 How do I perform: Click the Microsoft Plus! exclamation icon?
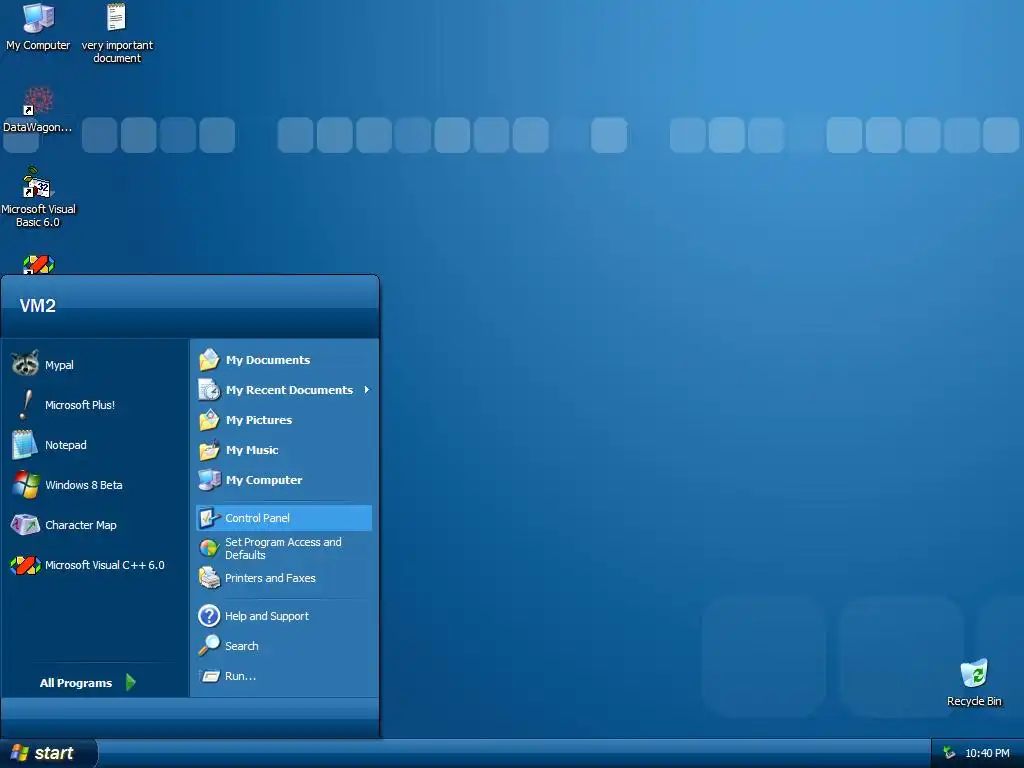point(25,404)
